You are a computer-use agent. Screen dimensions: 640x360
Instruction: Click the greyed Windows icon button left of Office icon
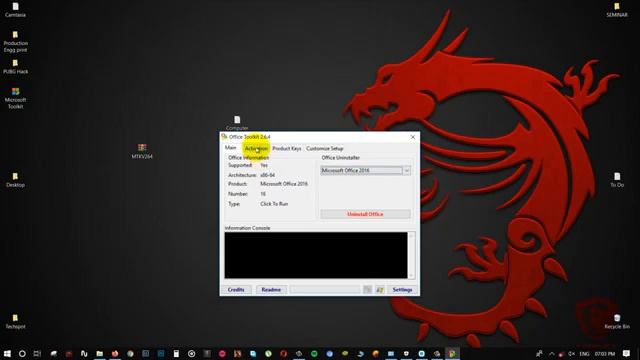point(367,289)
